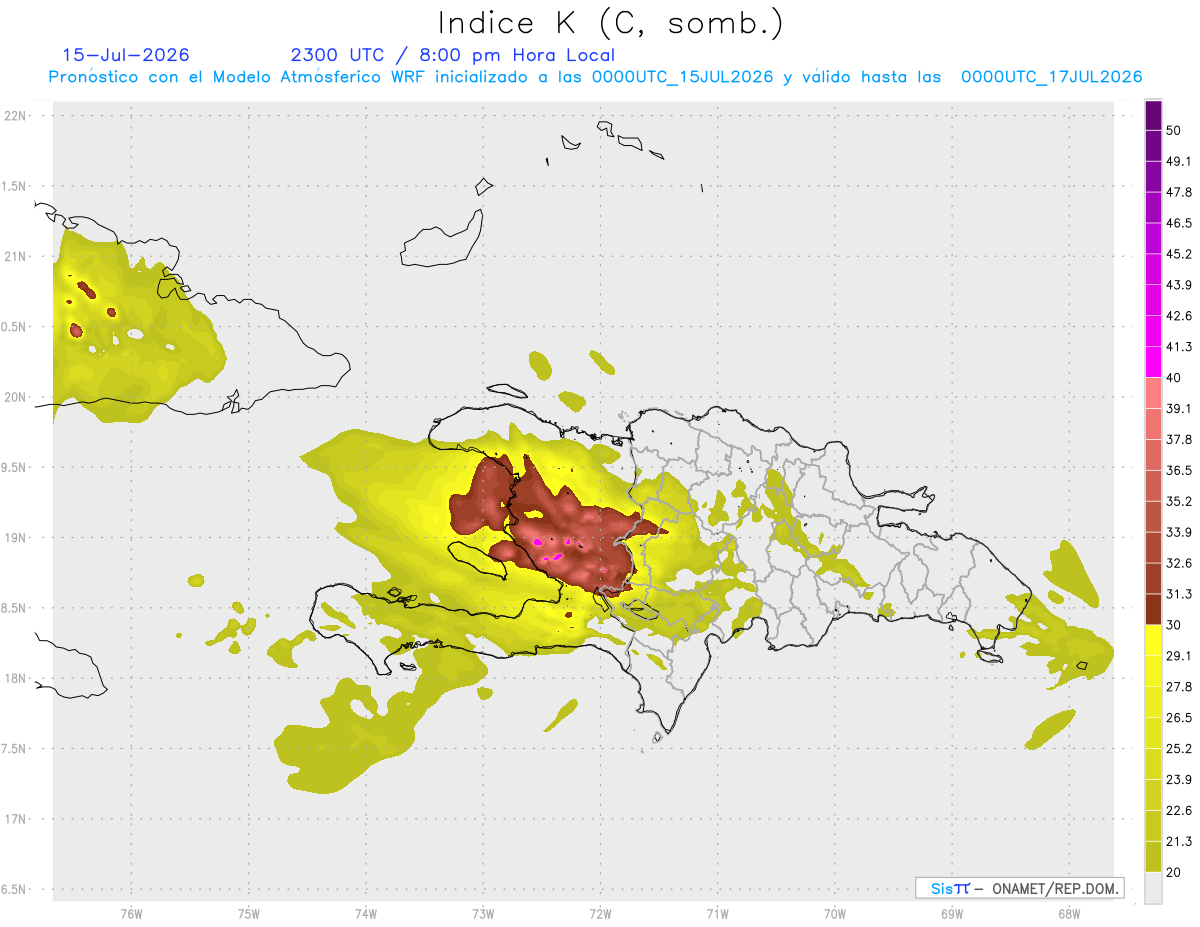Click the "18N" latitude label
The image size is (1200, 927).
pos(17,678)
